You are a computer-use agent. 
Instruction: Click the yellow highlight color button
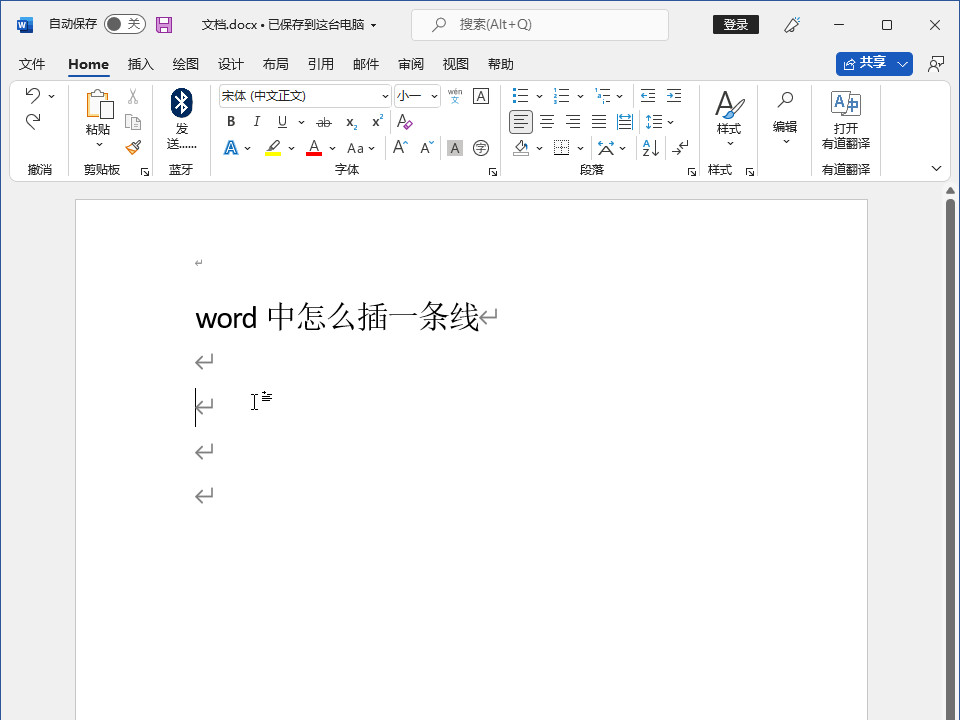point(273,148)
